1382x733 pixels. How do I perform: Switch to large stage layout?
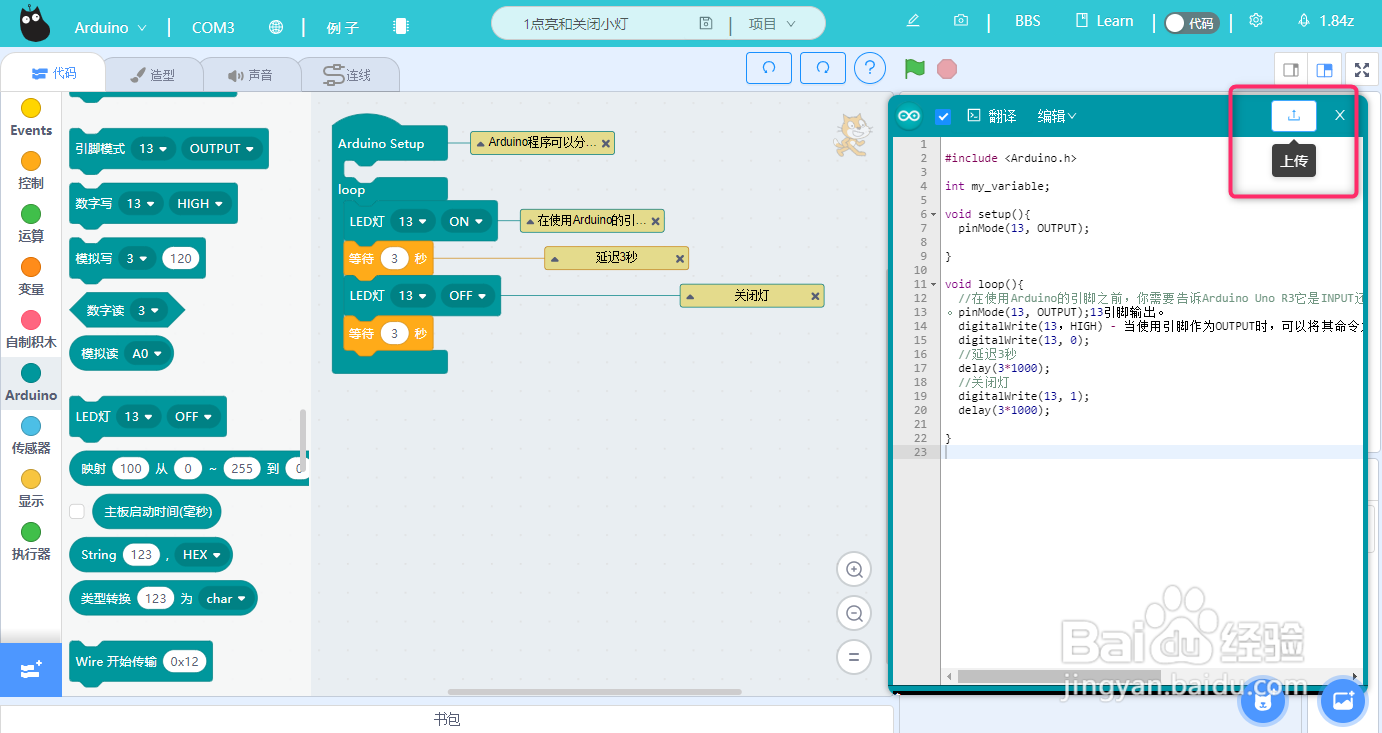coord(1324,70)
